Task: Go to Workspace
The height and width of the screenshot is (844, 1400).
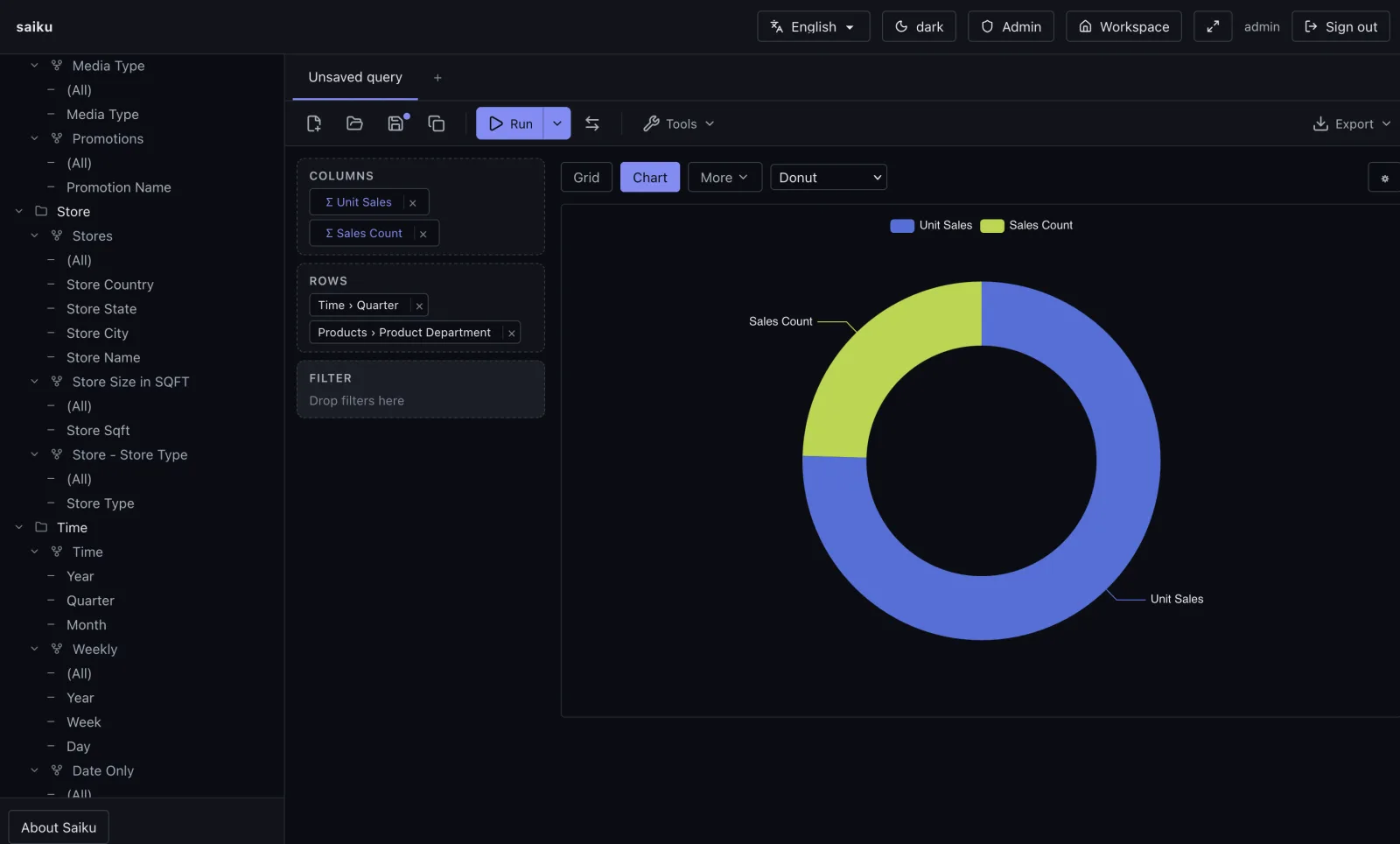Action: tap(1123, 26)
